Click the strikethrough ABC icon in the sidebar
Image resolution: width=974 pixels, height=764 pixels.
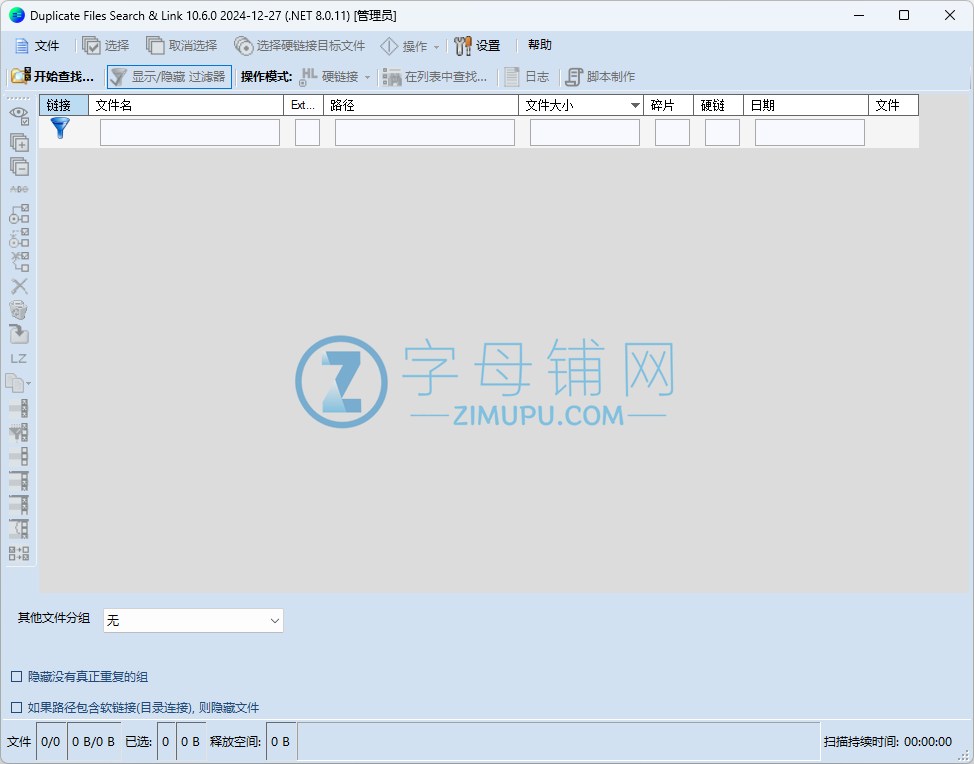[x=19, y=189]
